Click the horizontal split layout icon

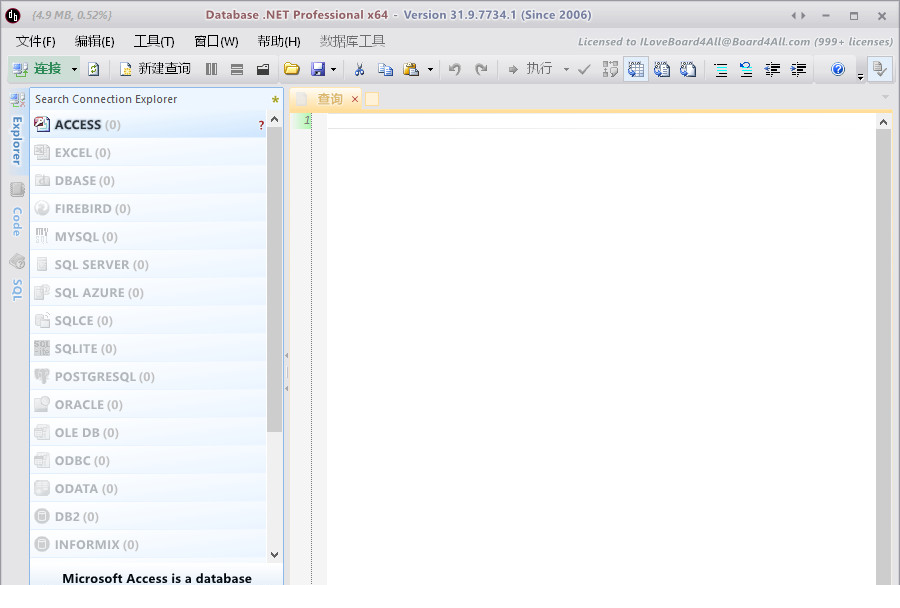pyautogui.click(x=237, y=69)
